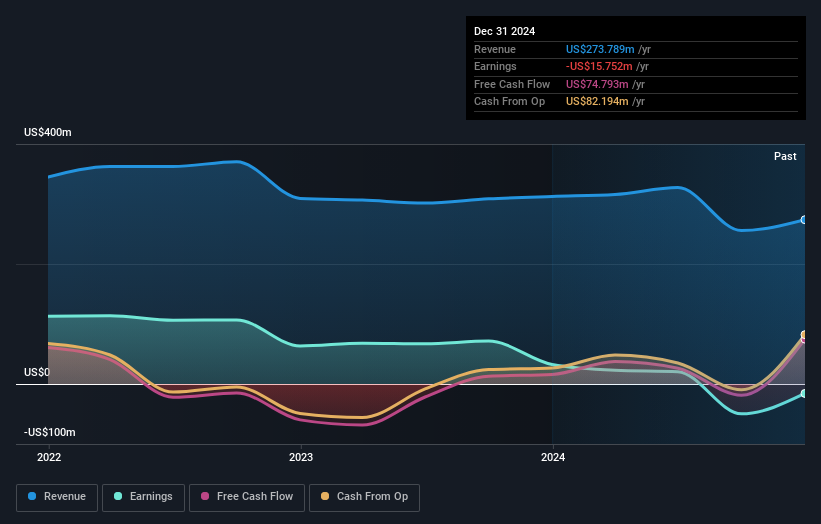This screenshot has width=821, height=524.
Task: Click the 2023 x-axis label
Action: [x=301, y=458]
